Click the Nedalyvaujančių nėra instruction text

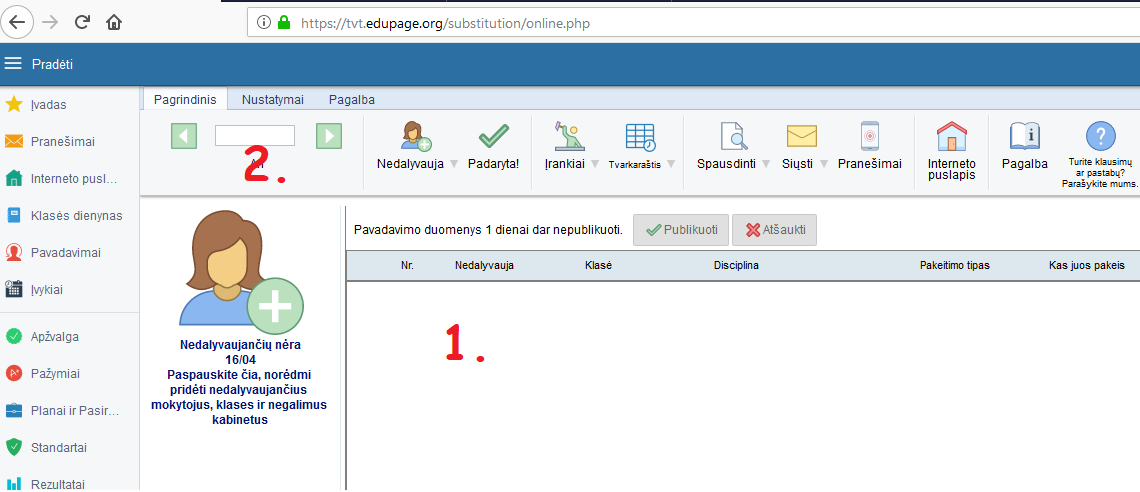[240, 382]
